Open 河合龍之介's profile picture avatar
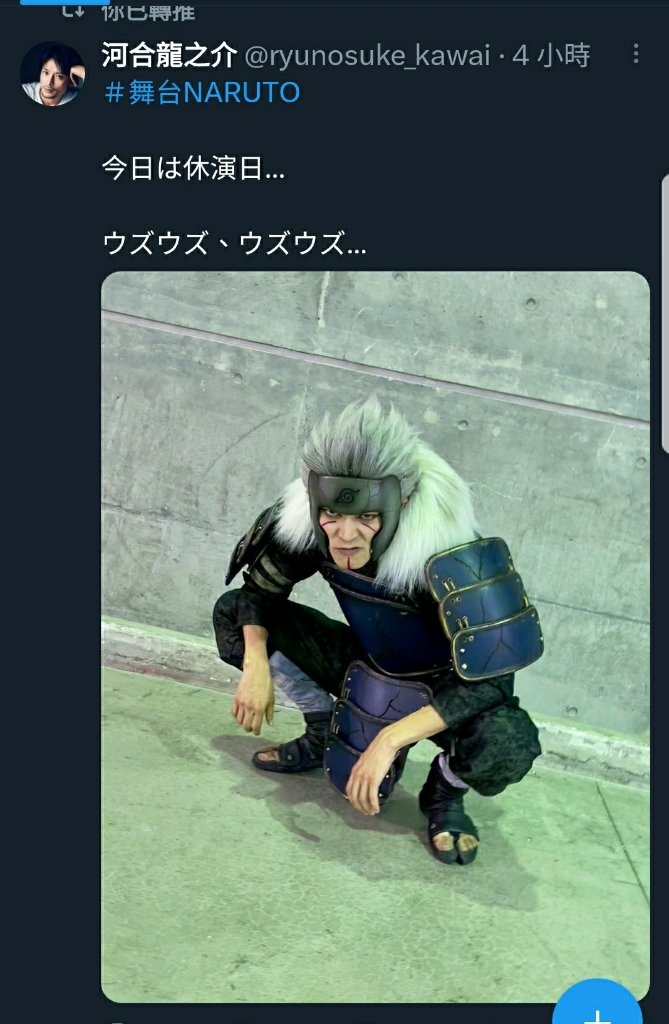Viewport: 669px width, 1024px height. point(52,74)
